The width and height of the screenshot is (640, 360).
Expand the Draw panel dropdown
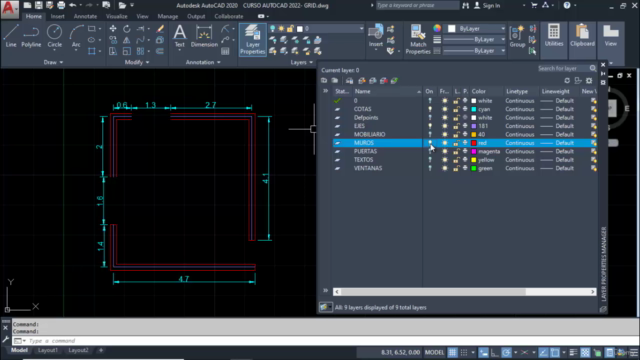(53, 62)
